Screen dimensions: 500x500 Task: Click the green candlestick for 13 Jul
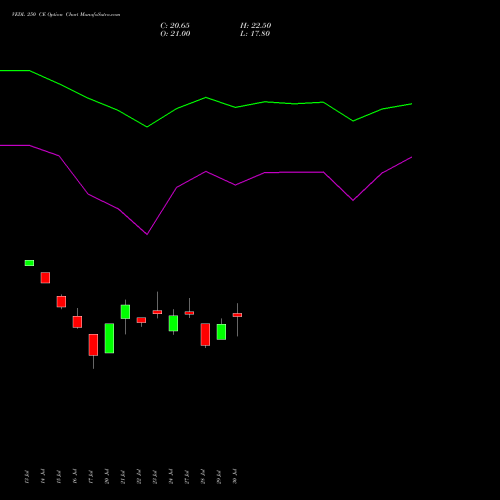[x=29, y=263]
